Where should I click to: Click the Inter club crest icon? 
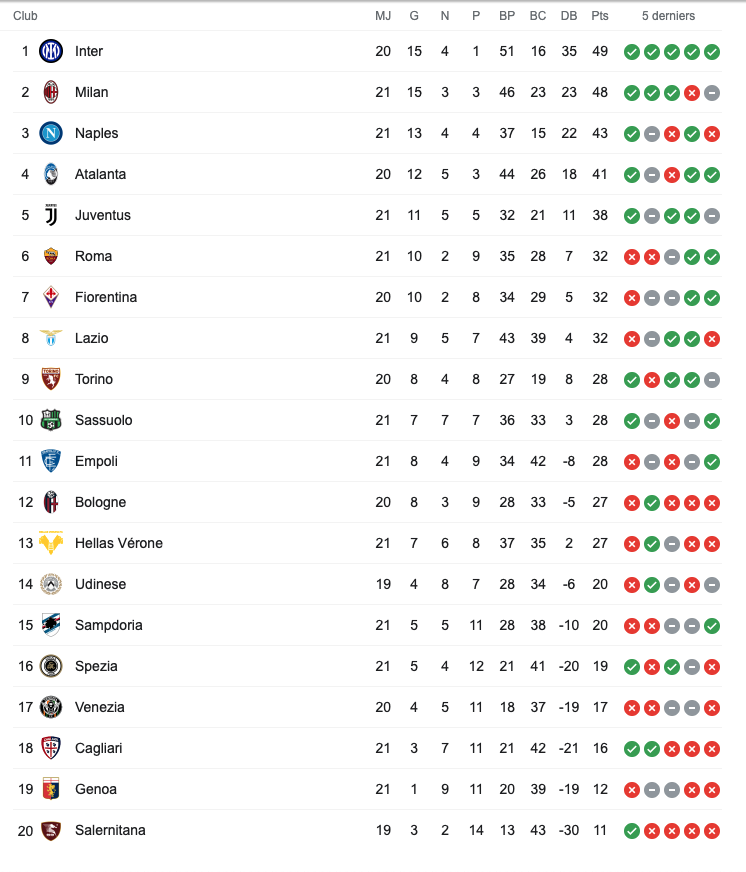pos(51,51)
